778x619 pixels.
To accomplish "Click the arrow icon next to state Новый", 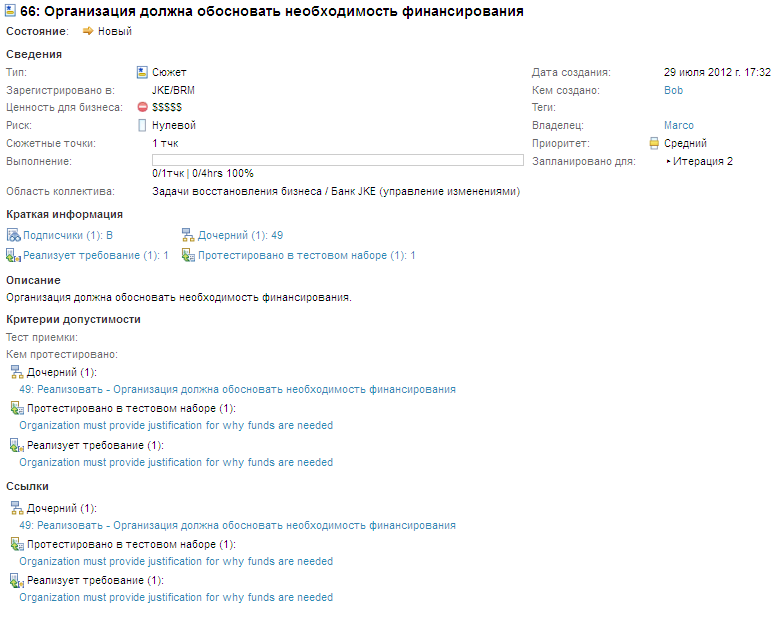I will pyautogui.click(x=88, y=31).
